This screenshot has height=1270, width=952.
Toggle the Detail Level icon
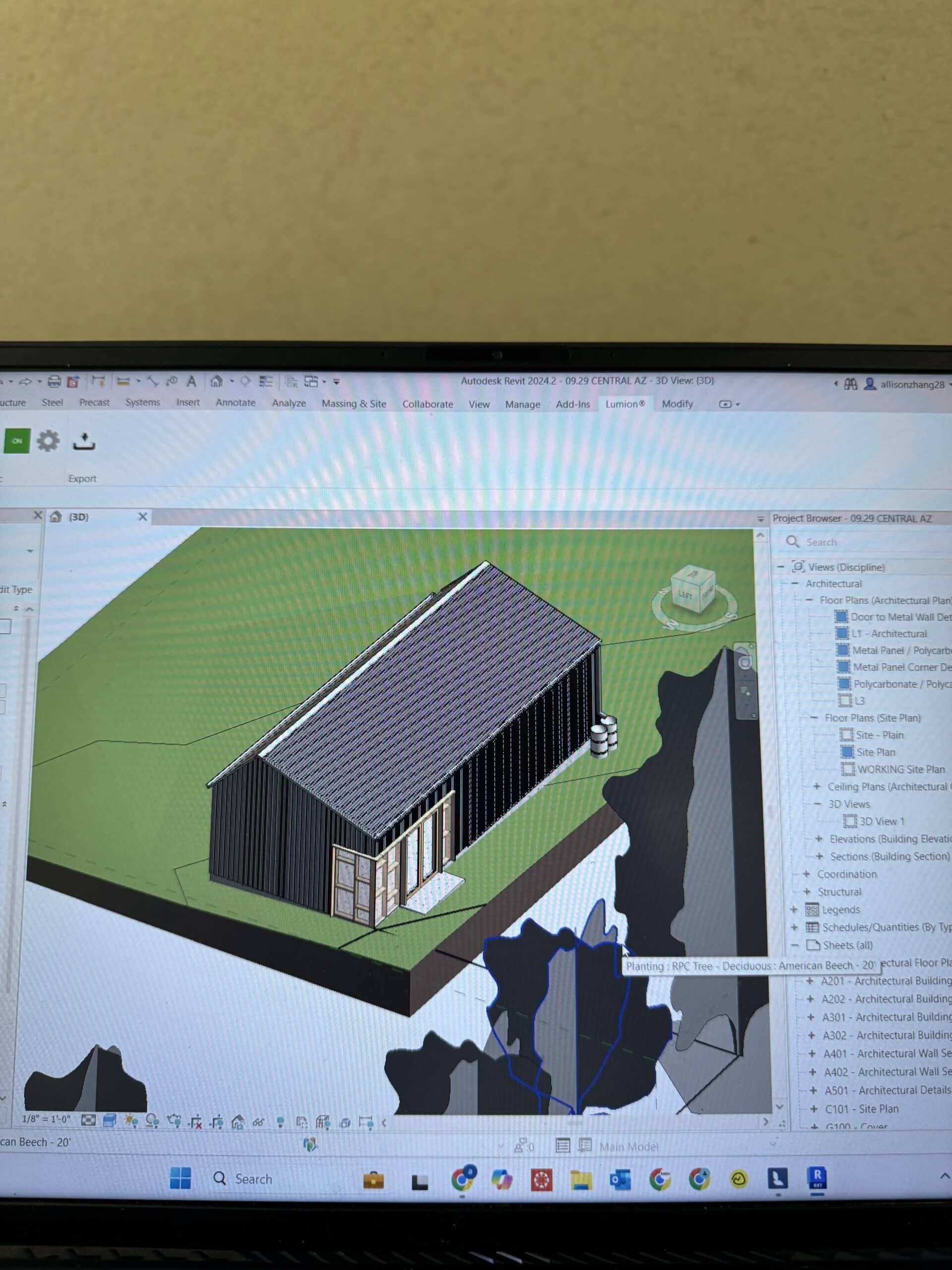[88, 1120]
